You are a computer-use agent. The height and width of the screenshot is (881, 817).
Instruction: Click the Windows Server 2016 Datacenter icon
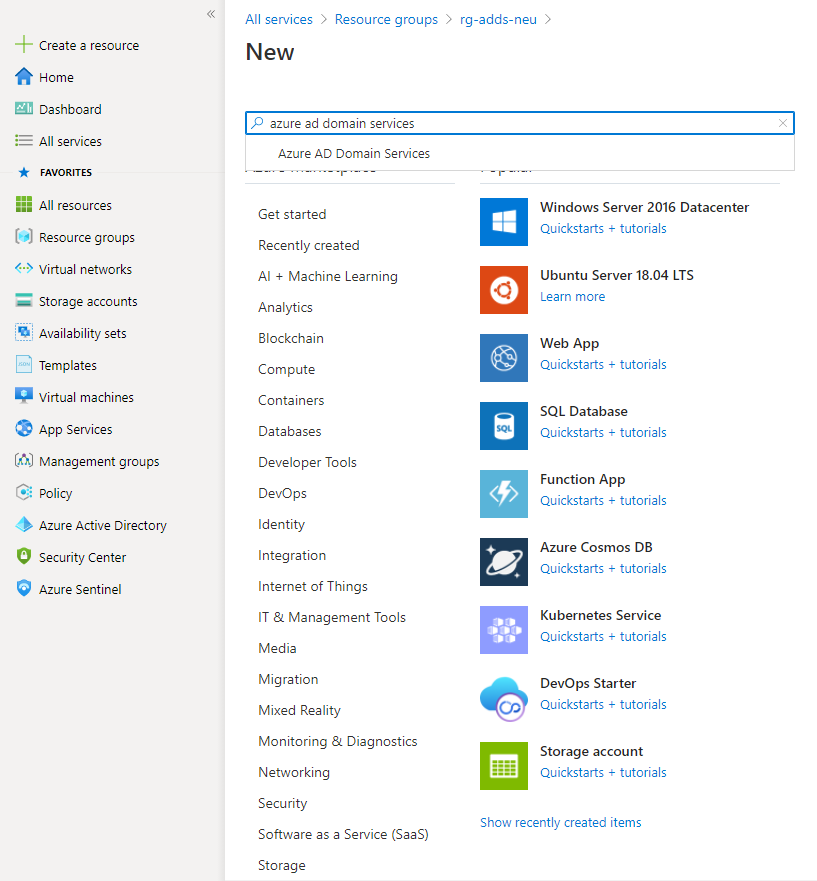click(503, 222)
